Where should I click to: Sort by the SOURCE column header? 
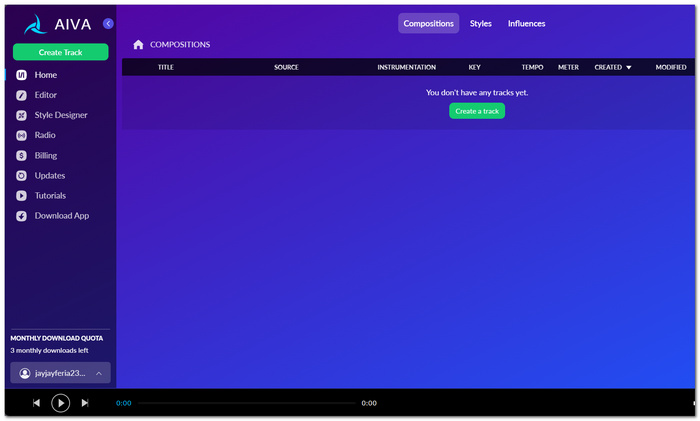(x=286, y=67)
